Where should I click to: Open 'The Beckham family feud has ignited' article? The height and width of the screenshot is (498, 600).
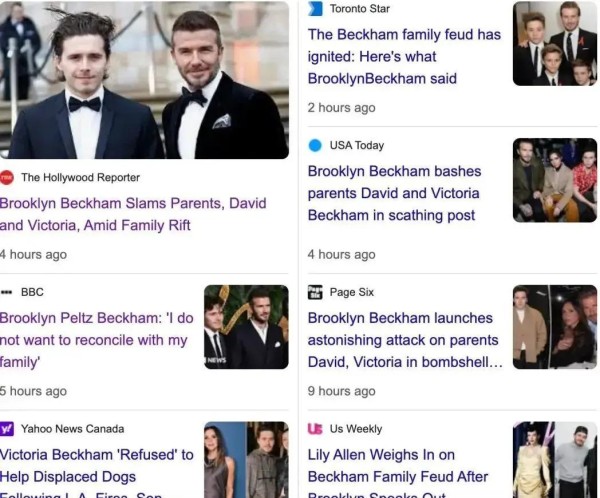tap(404, 57)
